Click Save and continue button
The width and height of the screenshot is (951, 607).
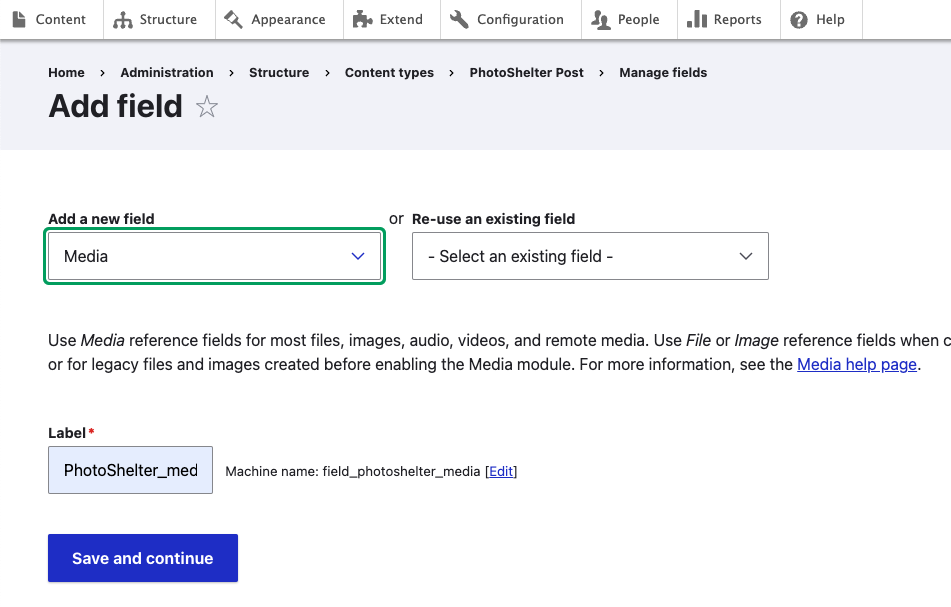(x=143, y=558)
